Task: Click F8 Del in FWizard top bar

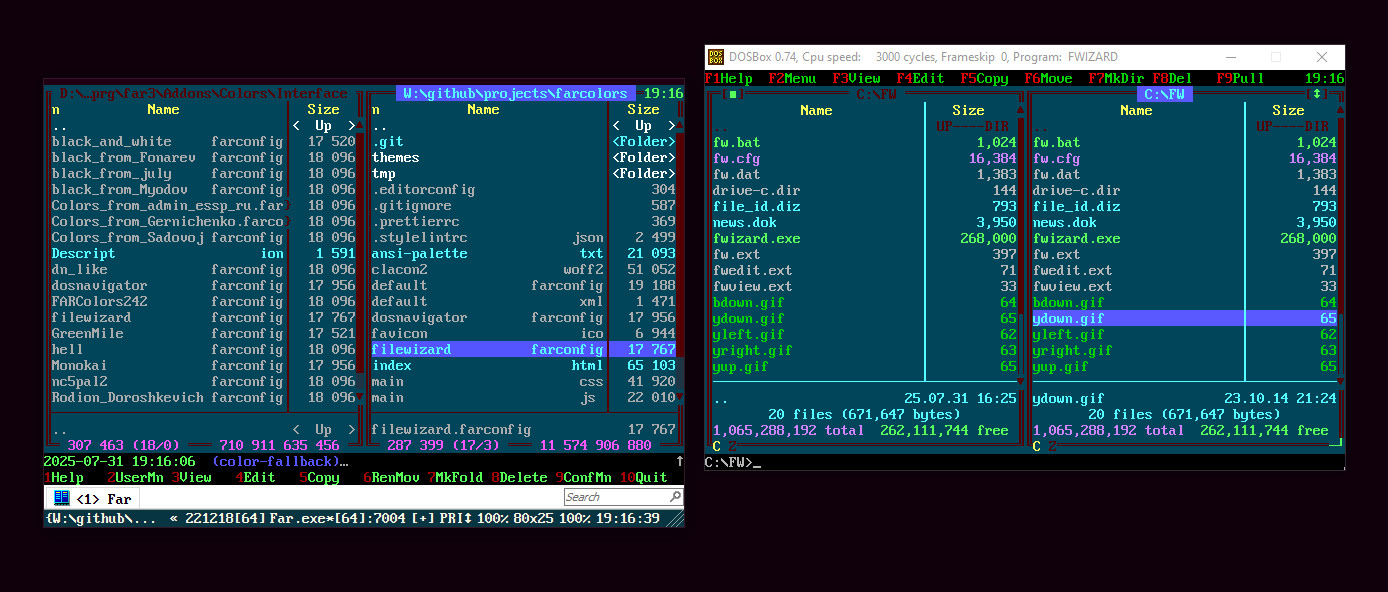Action: coord(1172,78)
